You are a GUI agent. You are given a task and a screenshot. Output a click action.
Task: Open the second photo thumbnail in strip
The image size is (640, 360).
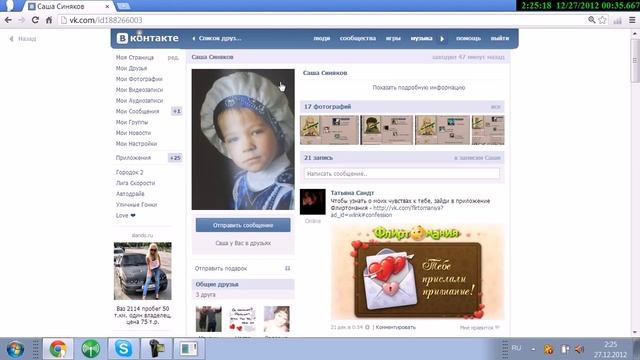pos(387,130)
